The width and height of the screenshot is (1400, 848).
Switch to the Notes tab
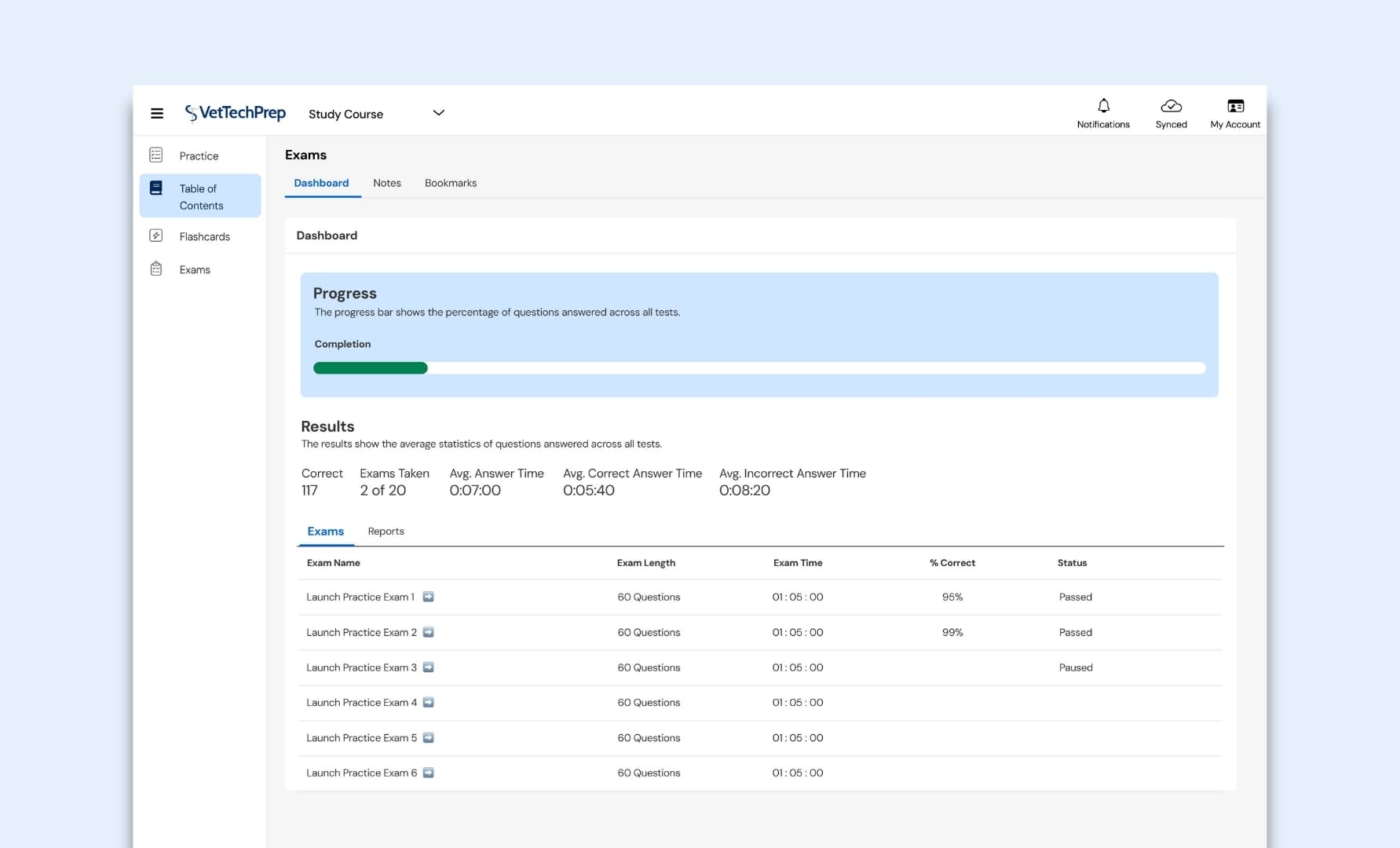(387, 183)
